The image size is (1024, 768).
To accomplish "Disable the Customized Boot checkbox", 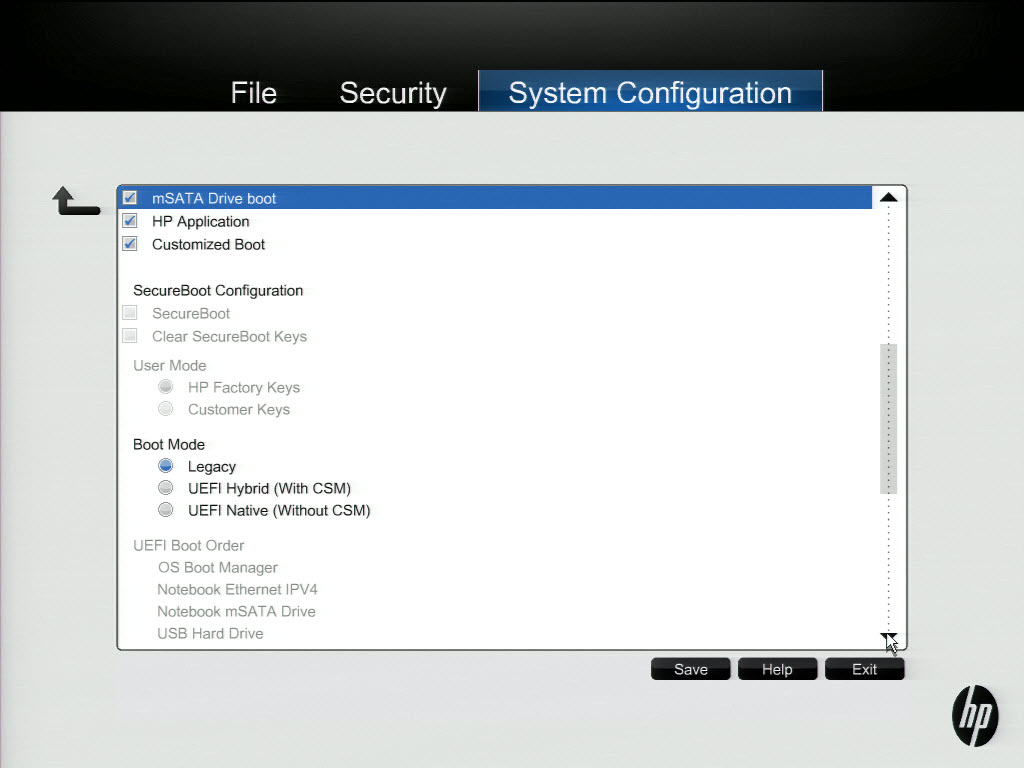I will point(130,244).
